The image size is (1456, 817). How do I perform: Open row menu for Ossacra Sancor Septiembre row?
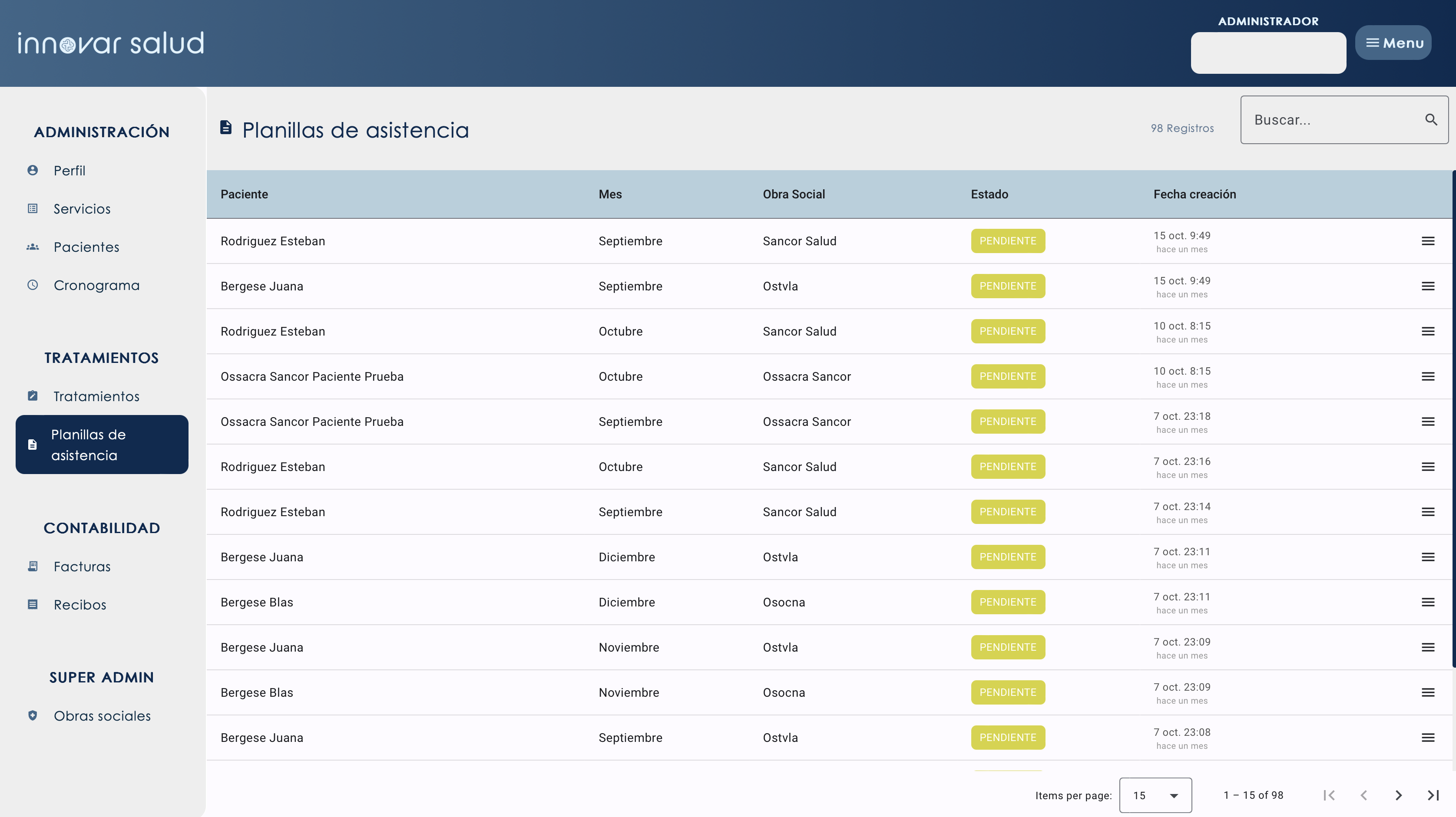pos(1428,422)
